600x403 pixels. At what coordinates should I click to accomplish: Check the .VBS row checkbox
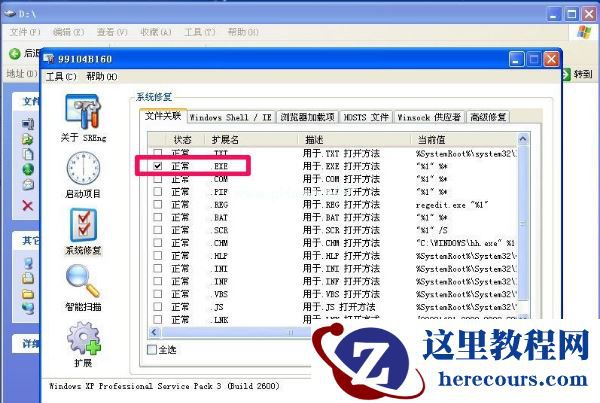tap(158, 294)
